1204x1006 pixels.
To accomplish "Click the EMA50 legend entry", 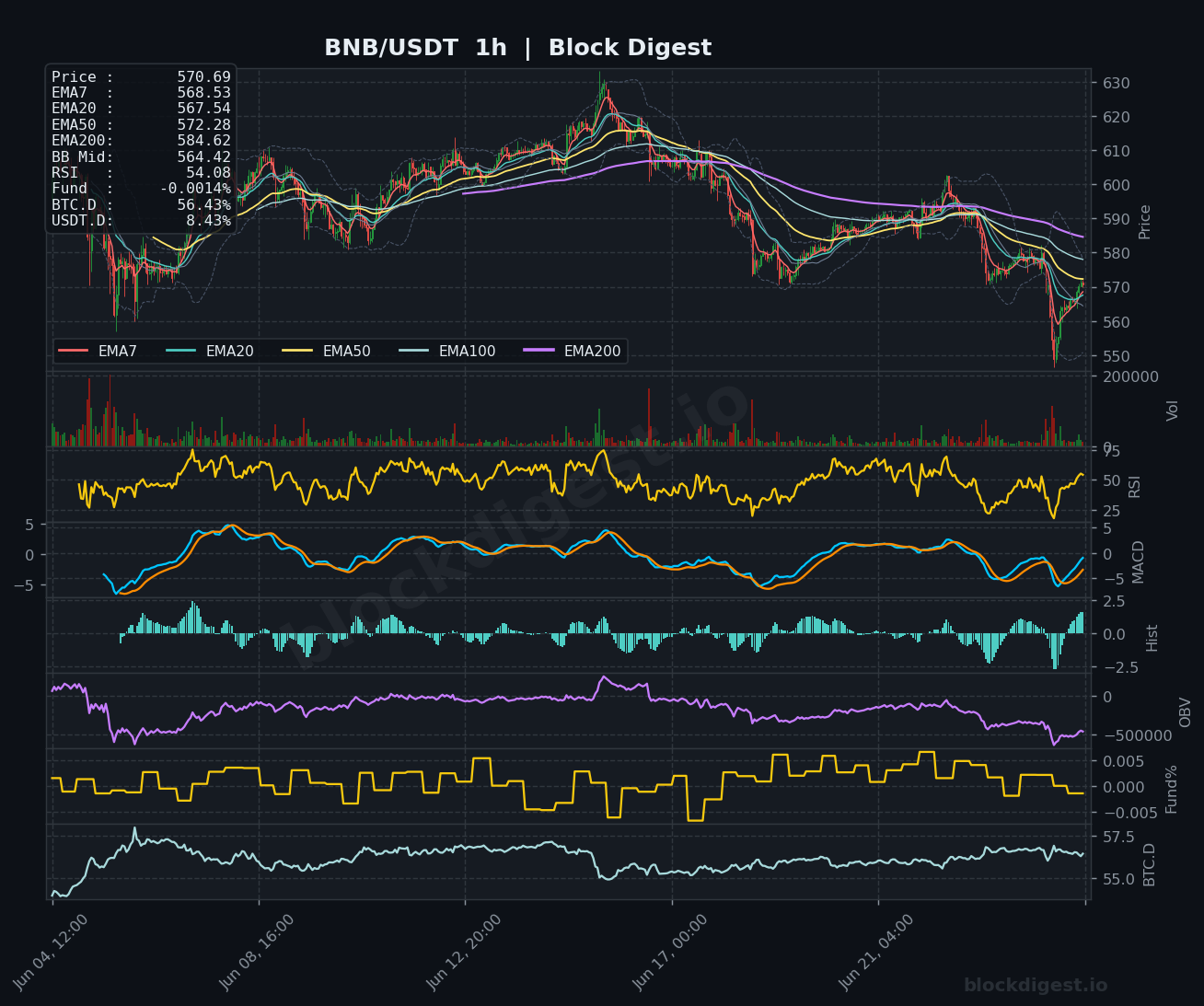I will click(x=327, y=351).
